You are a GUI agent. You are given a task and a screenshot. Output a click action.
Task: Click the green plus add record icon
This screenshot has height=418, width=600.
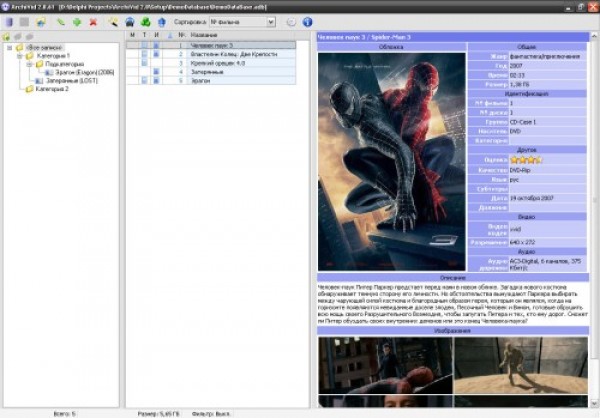[x=76, y=21]
